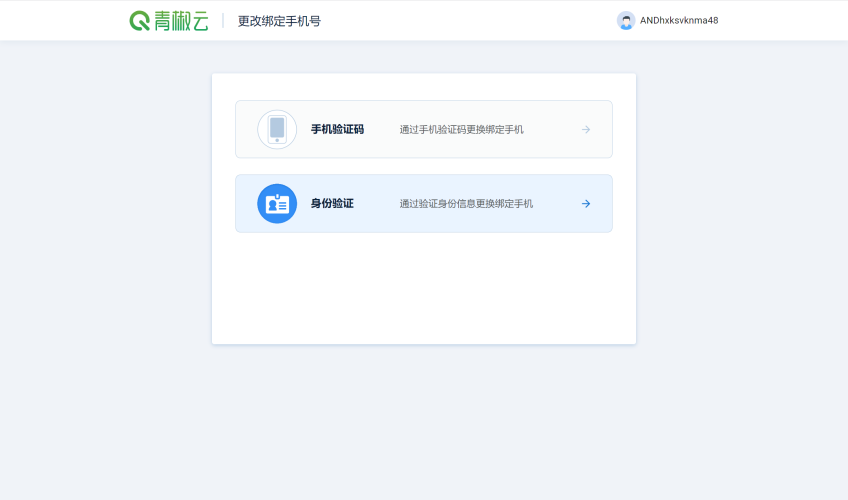
Task: Select the 手机验证码 title
Action: pos(337,129)
